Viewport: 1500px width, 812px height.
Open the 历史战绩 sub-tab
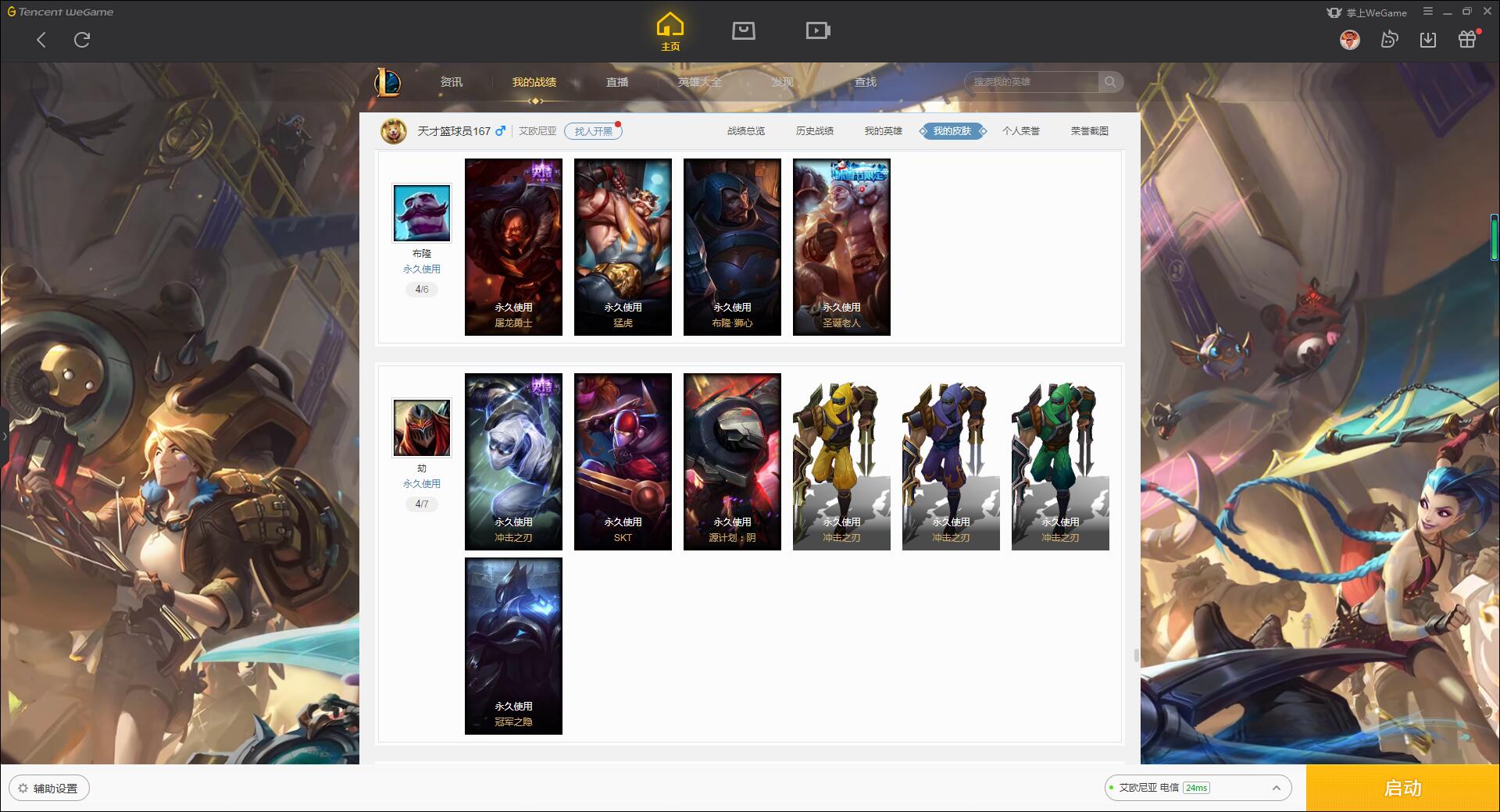tap(815, 131)
